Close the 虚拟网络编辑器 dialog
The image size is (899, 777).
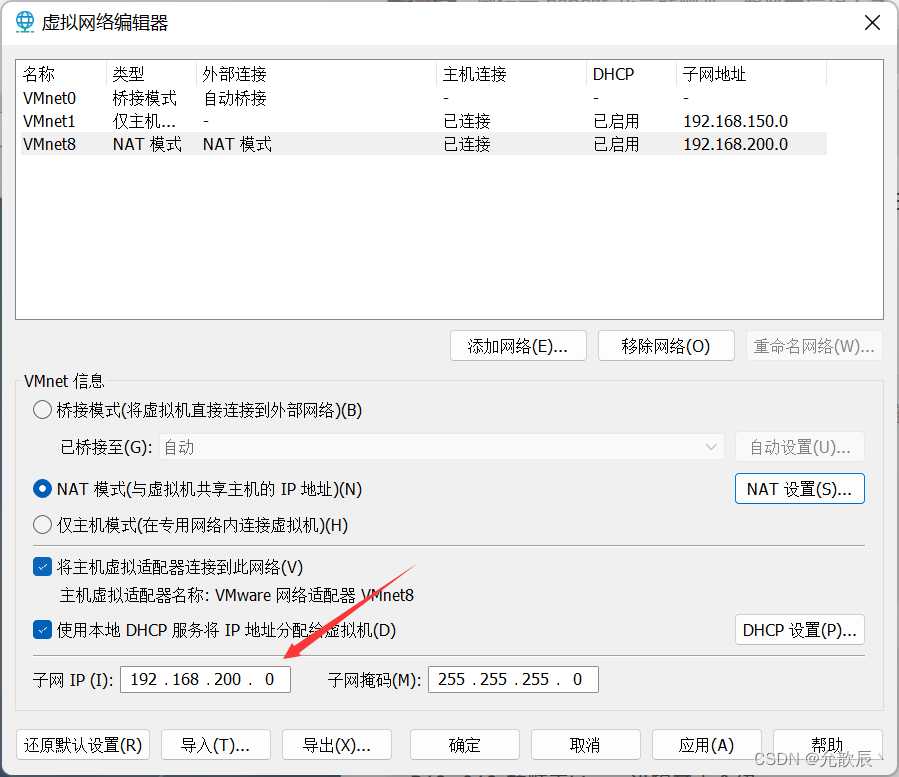[x=872, y=23]
